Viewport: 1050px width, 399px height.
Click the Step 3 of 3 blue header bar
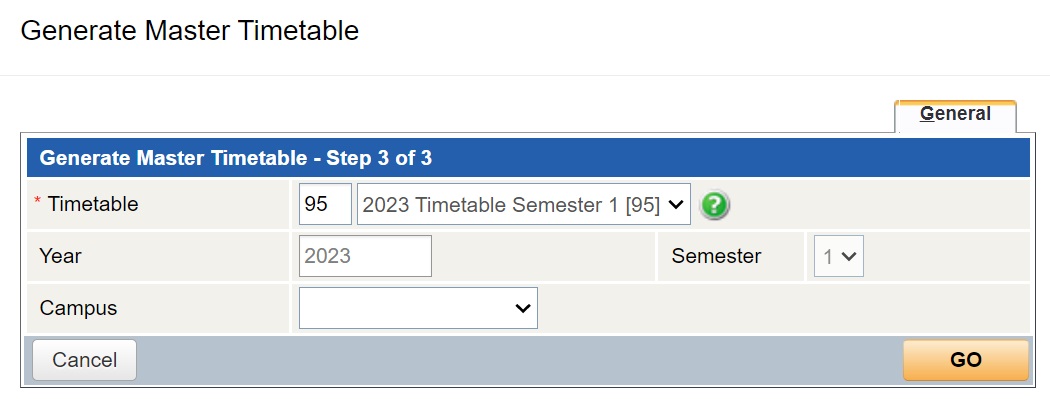pos(528,158)
